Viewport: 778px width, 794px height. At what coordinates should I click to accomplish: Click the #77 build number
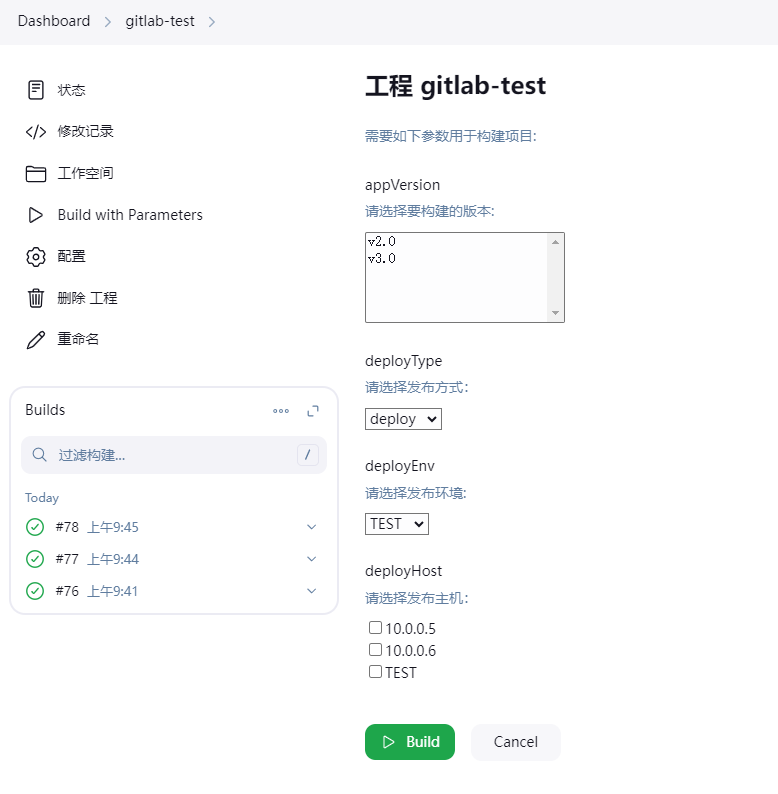(67, 559)
